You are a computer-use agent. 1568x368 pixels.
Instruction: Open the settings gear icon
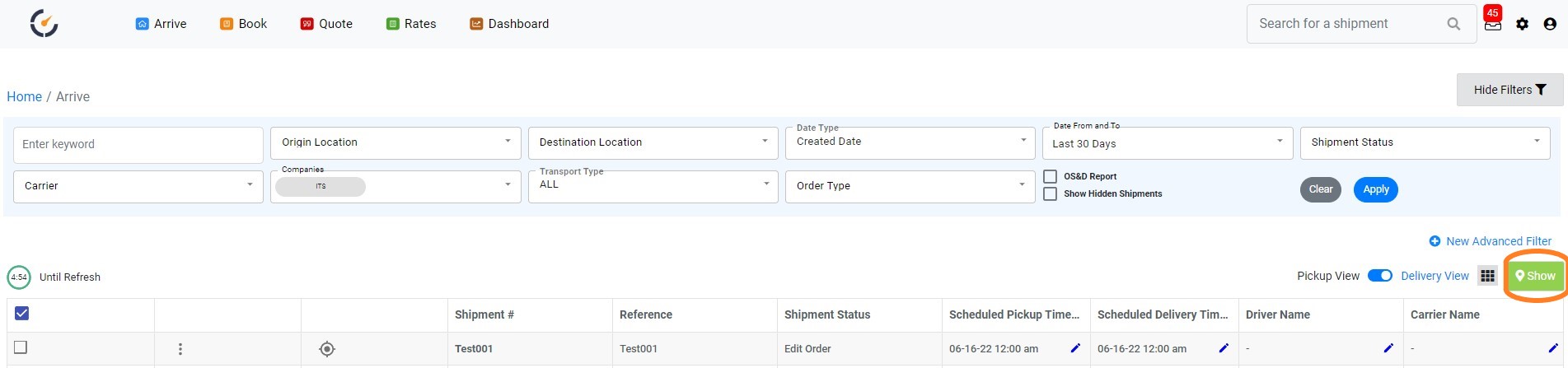pyautogui.click(x=1522, y=24)
